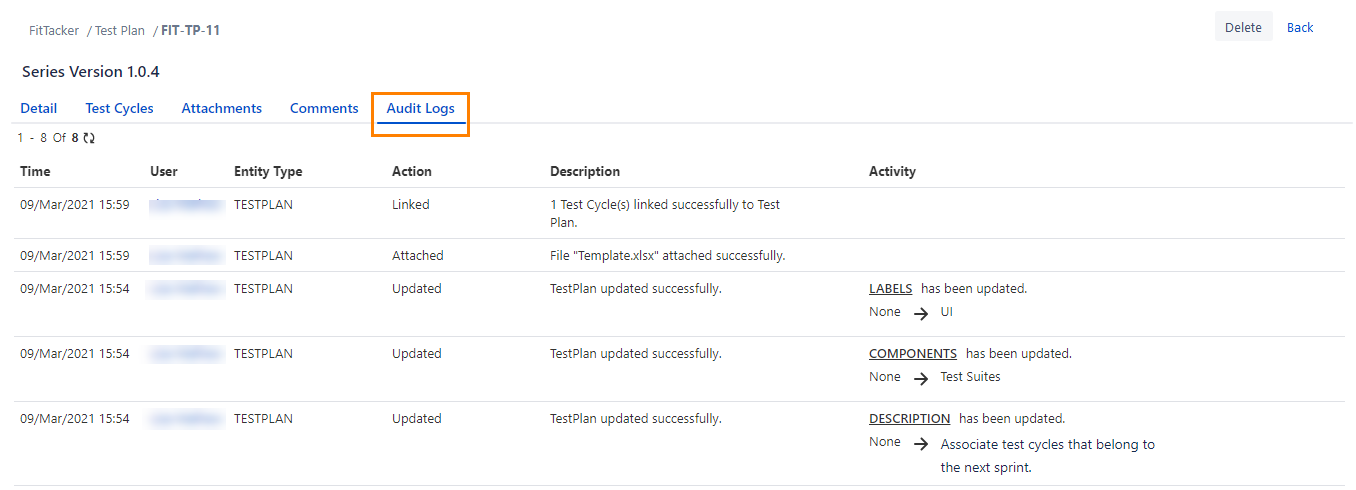Click the Series Version 1.0.4 title
This screenshot has height=490, width=1356.
point(91,72)
